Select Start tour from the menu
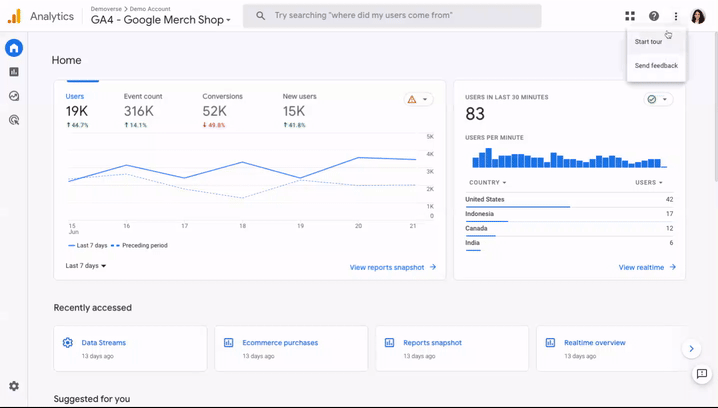 648,42
